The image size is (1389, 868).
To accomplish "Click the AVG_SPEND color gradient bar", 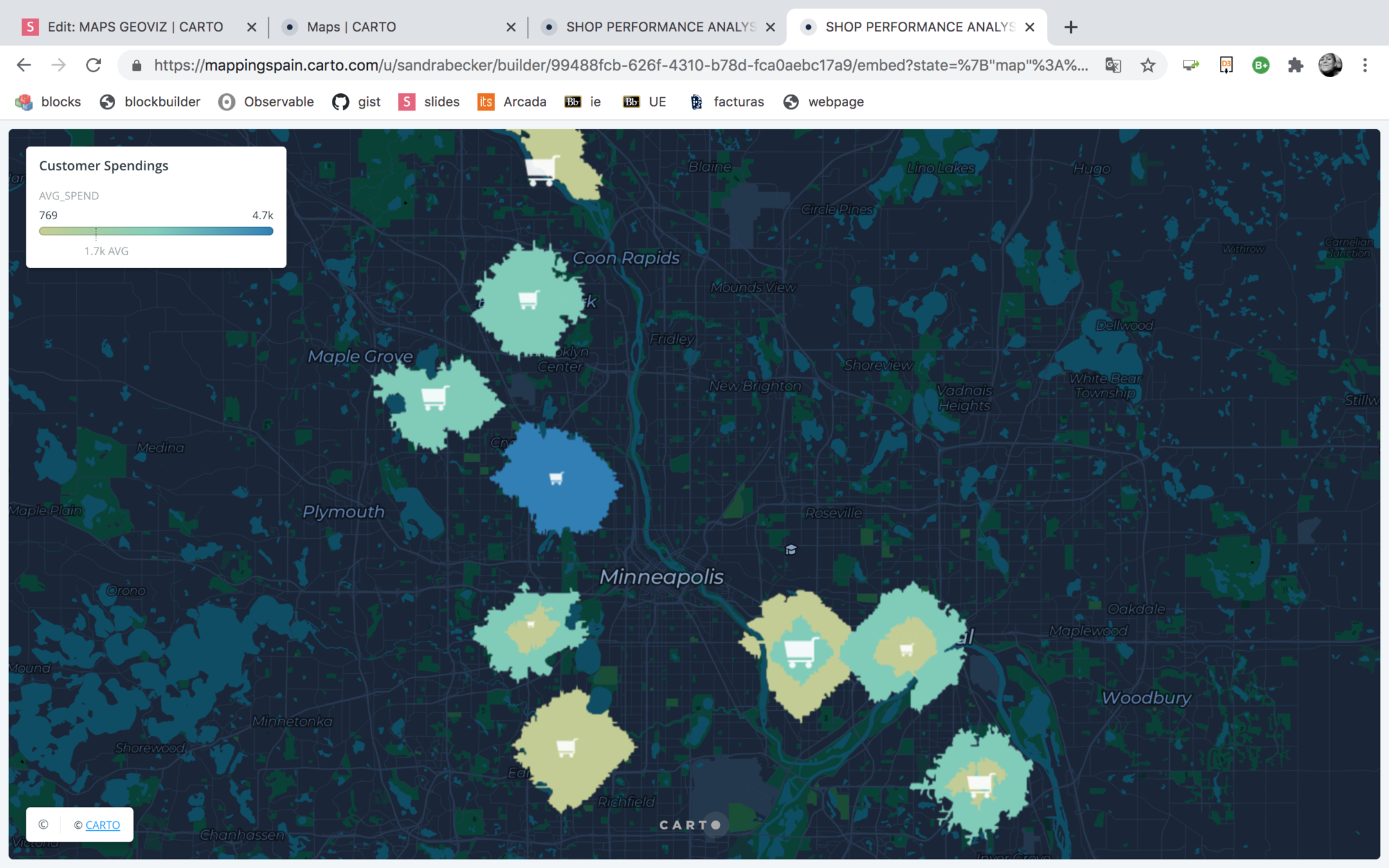I will [x=156, y=231].
